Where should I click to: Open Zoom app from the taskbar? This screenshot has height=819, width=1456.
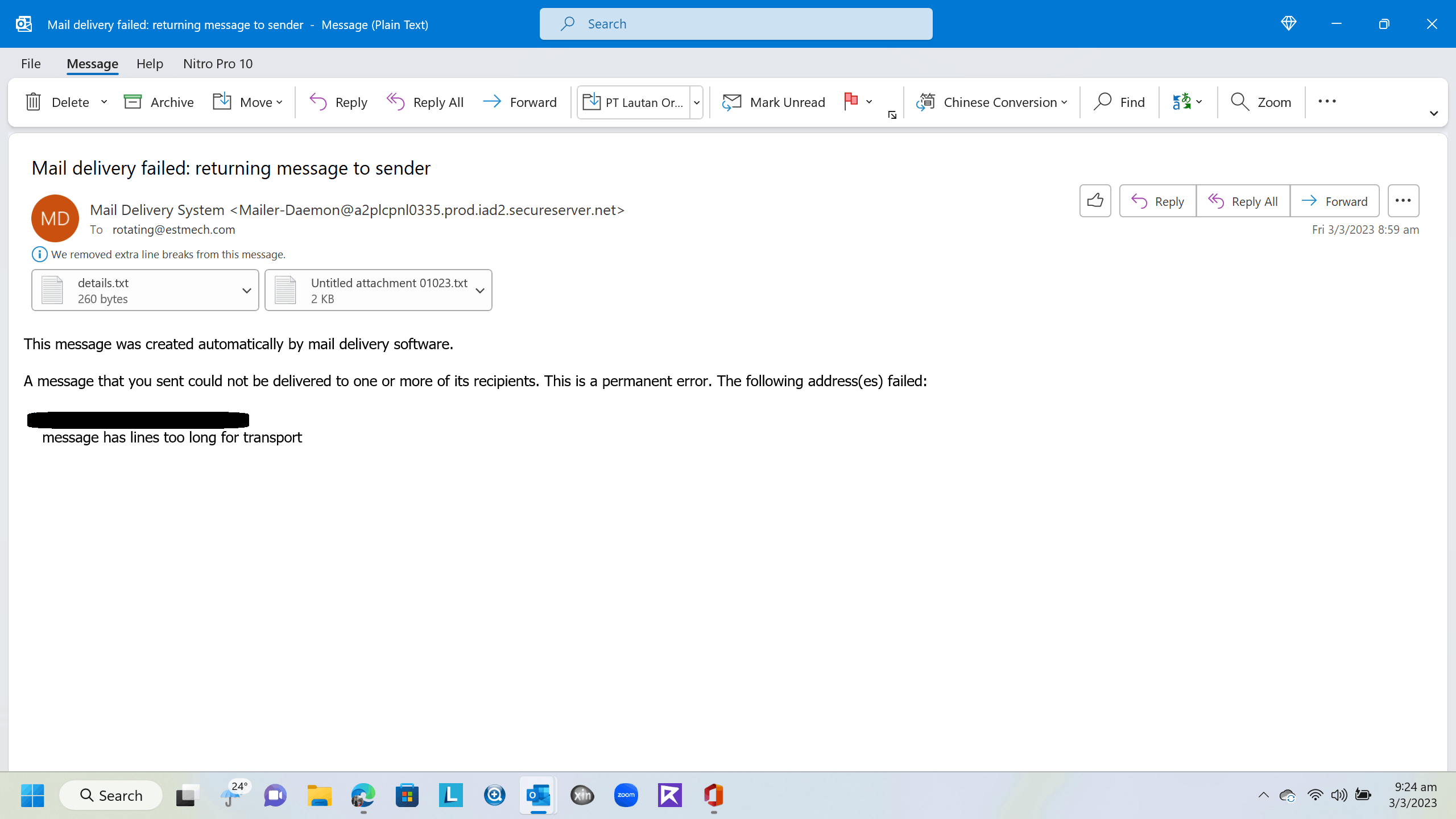[x=626, y=795]
